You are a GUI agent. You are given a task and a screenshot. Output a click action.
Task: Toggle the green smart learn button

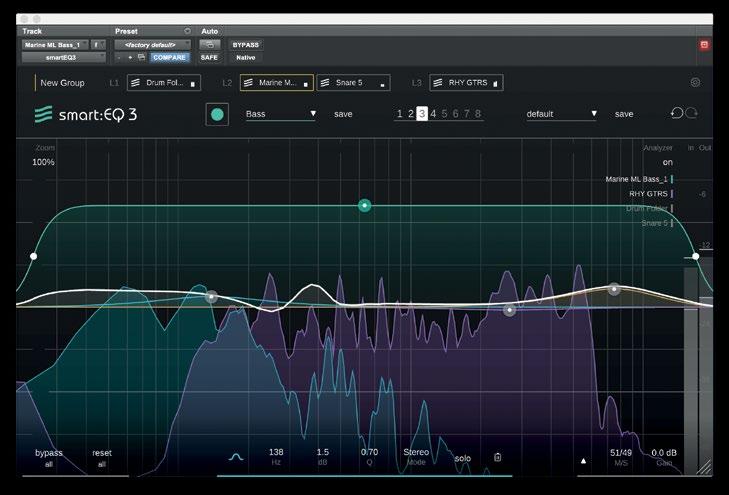217,114
